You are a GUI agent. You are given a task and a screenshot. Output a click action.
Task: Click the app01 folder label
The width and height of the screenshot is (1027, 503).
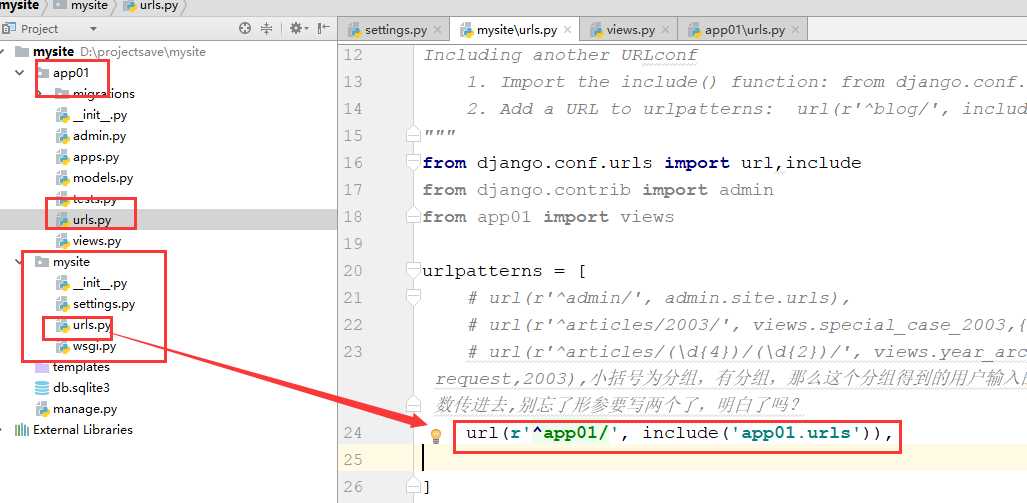coord(71,73)
